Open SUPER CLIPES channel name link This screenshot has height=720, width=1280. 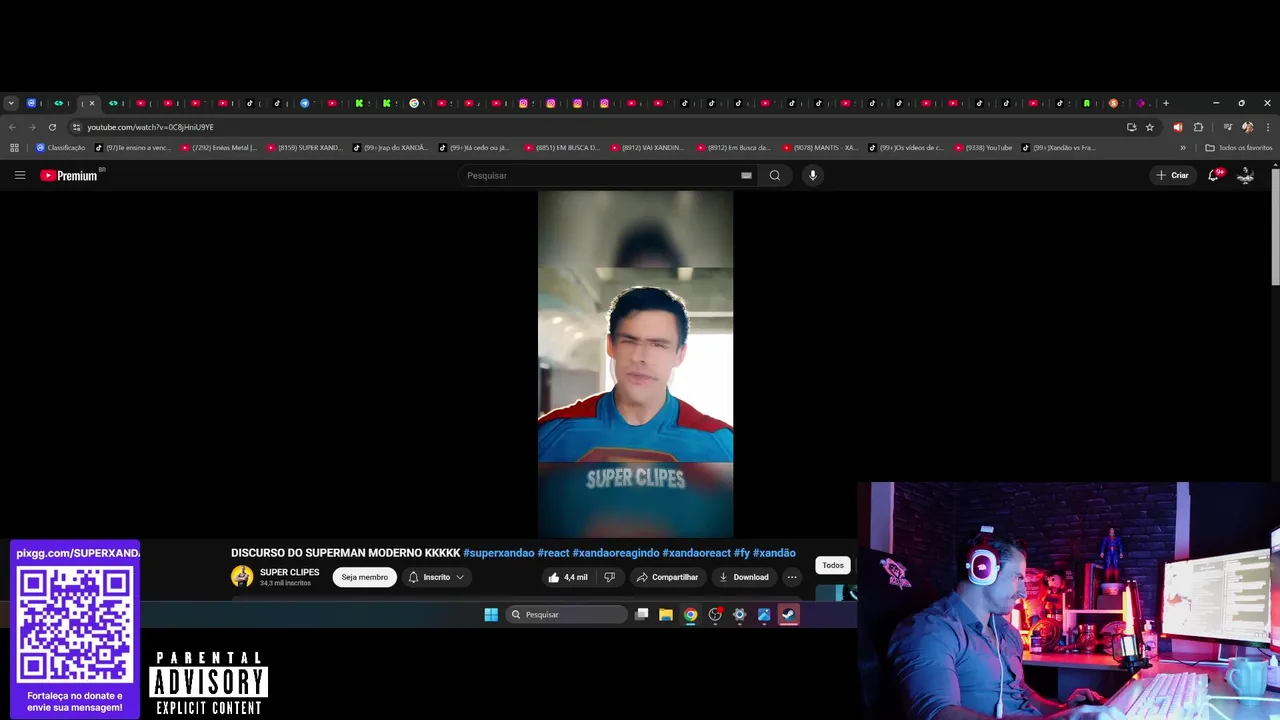[x=289, y=572]
